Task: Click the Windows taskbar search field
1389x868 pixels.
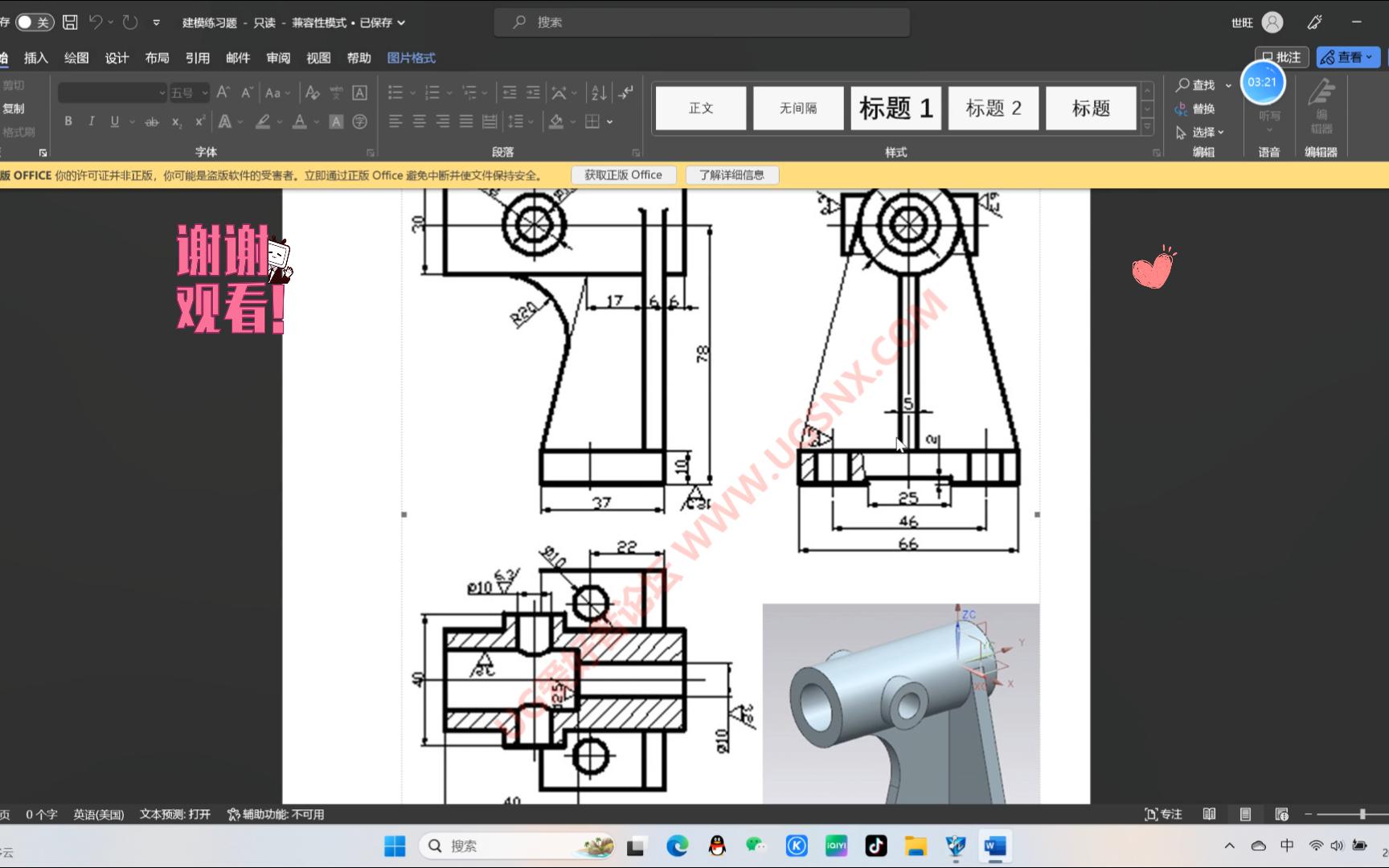Action: tap(518, 846)
